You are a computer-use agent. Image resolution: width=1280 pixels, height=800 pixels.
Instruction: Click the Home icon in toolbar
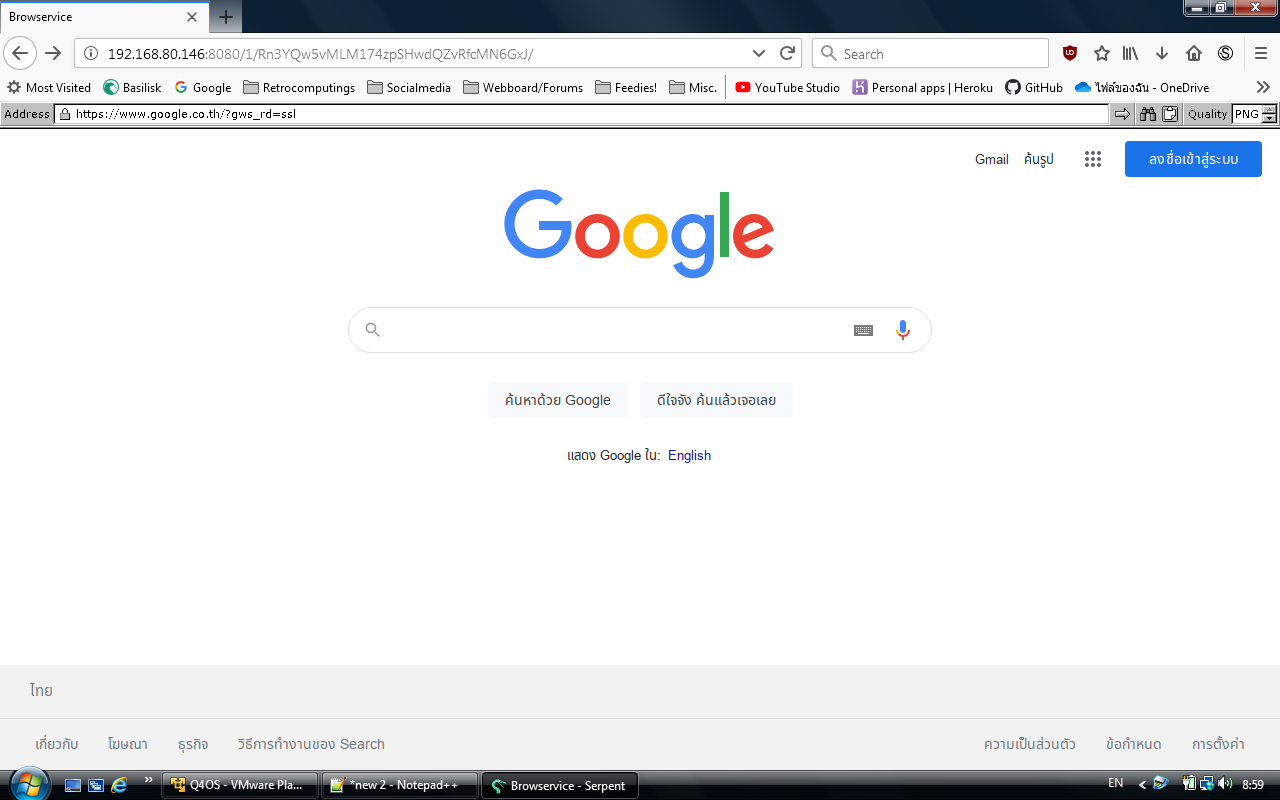point(1193,54)
